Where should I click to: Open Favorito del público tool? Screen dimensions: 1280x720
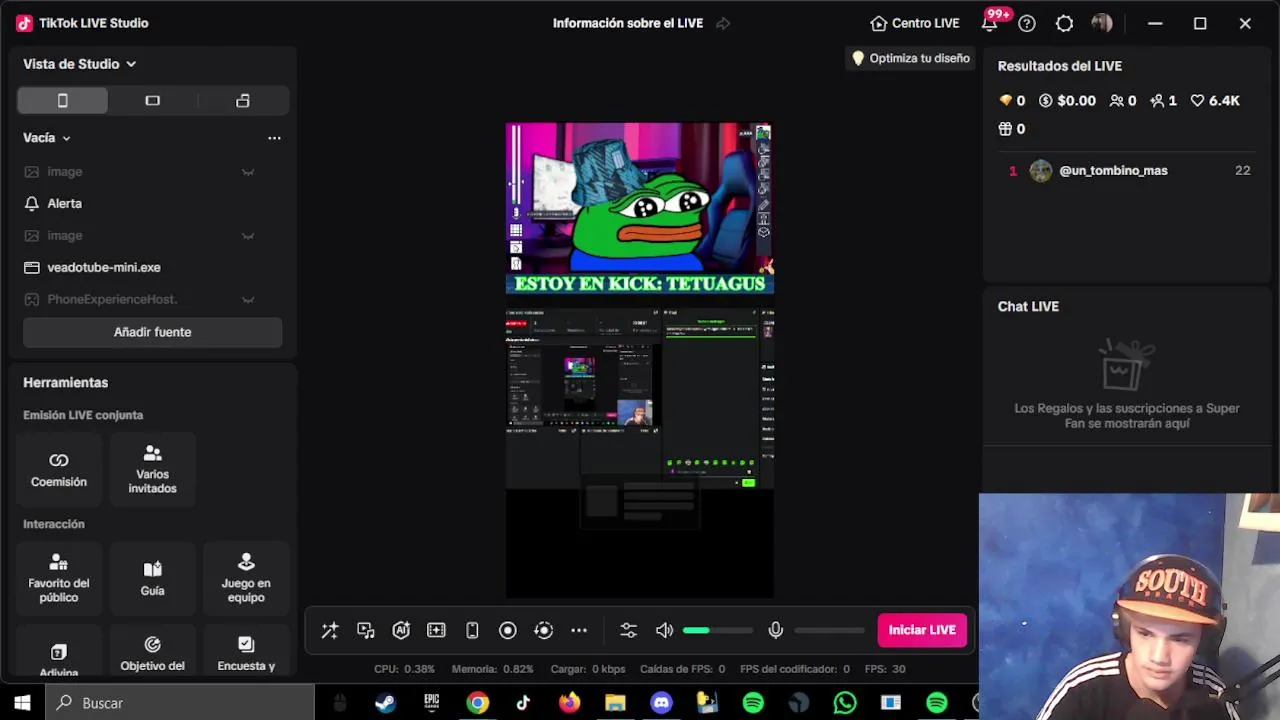tap(59, 578)
